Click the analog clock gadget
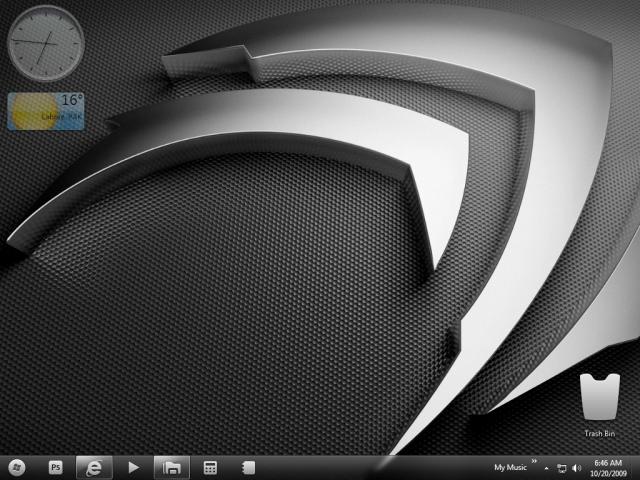Image resolution: width=640 pixels, height=480 pixels. pyautogui.click(x=46, y=43)
